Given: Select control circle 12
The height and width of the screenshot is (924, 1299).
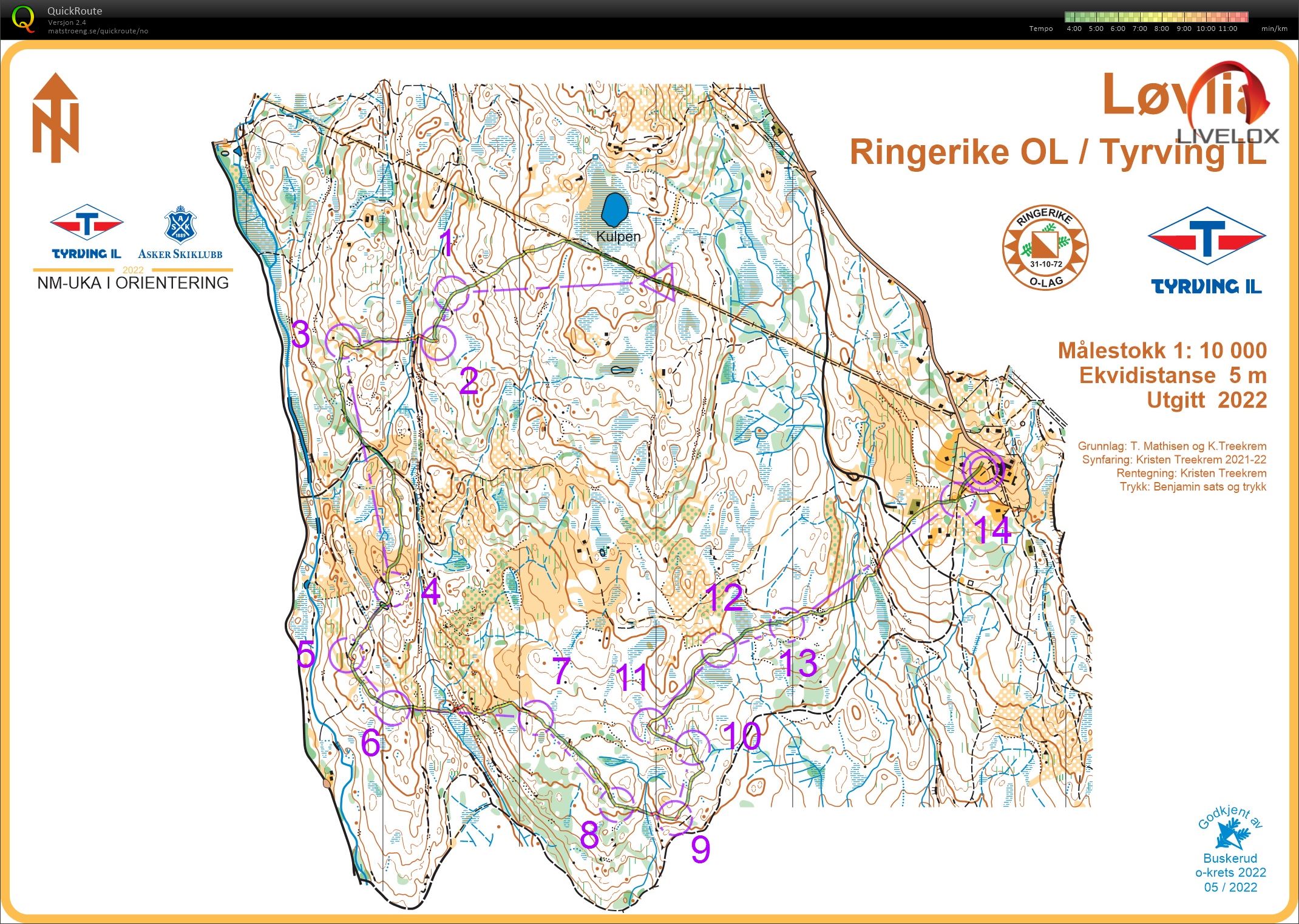Looking at the screenshot, I should (719, 650).
